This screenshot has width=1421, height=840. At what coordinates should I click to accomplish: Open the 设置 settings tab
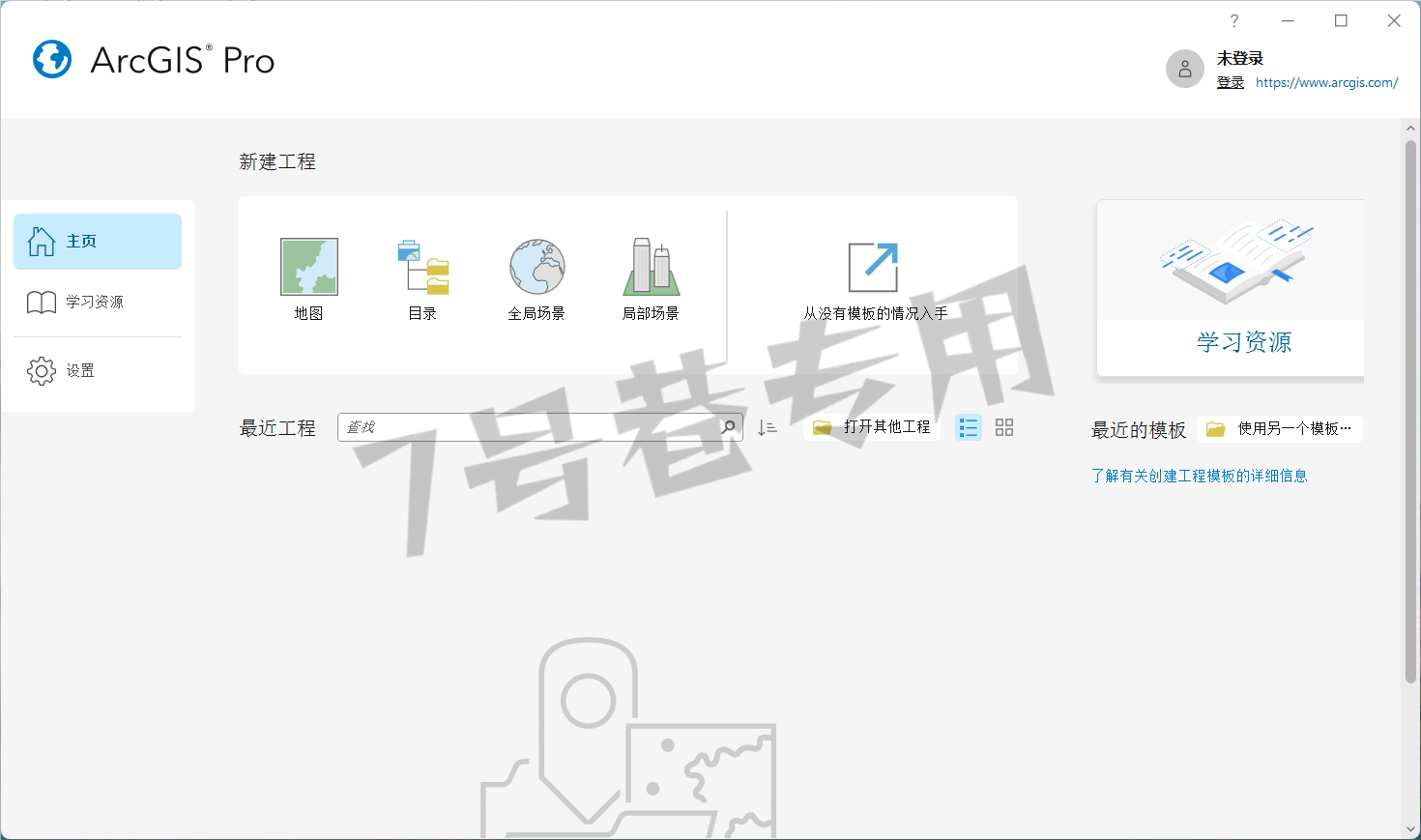click(x=98, y=370)
